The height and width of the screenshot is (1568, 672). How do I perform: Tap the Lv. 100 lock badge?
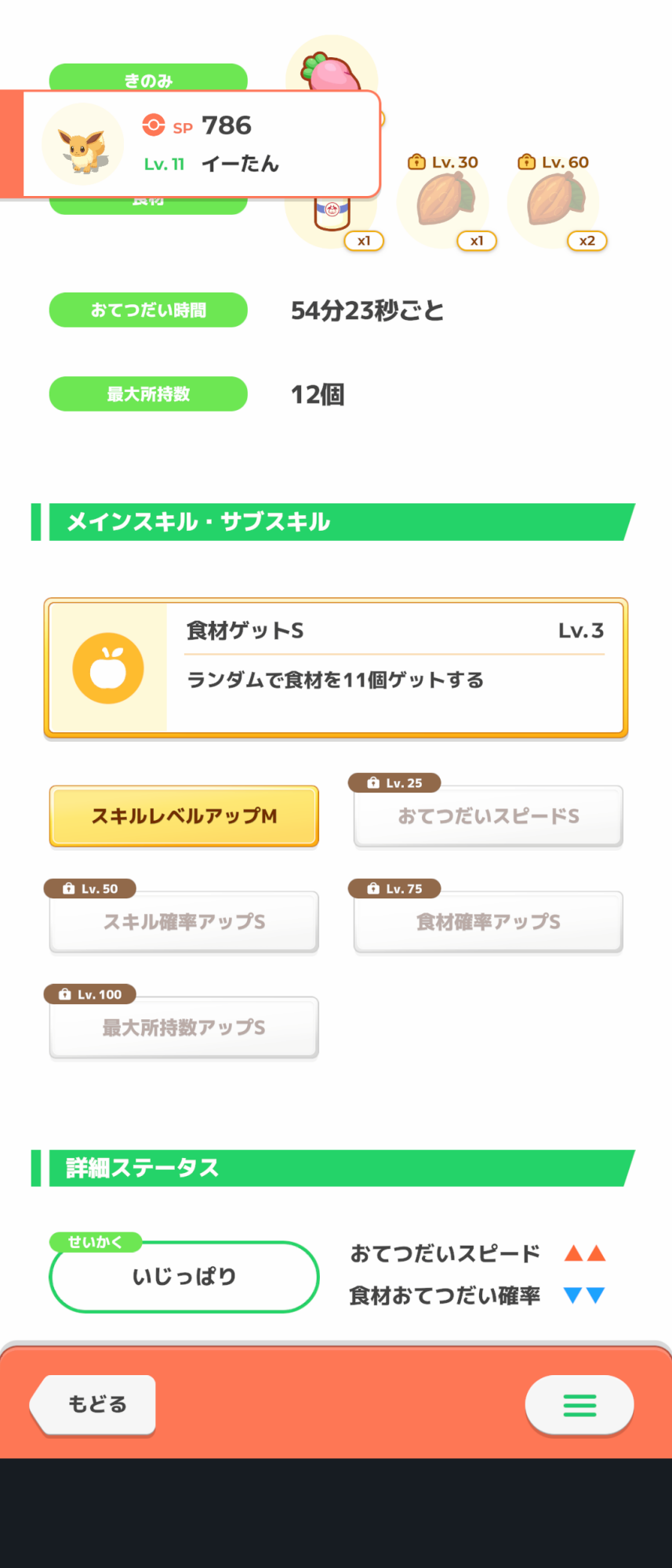point(90,994)
